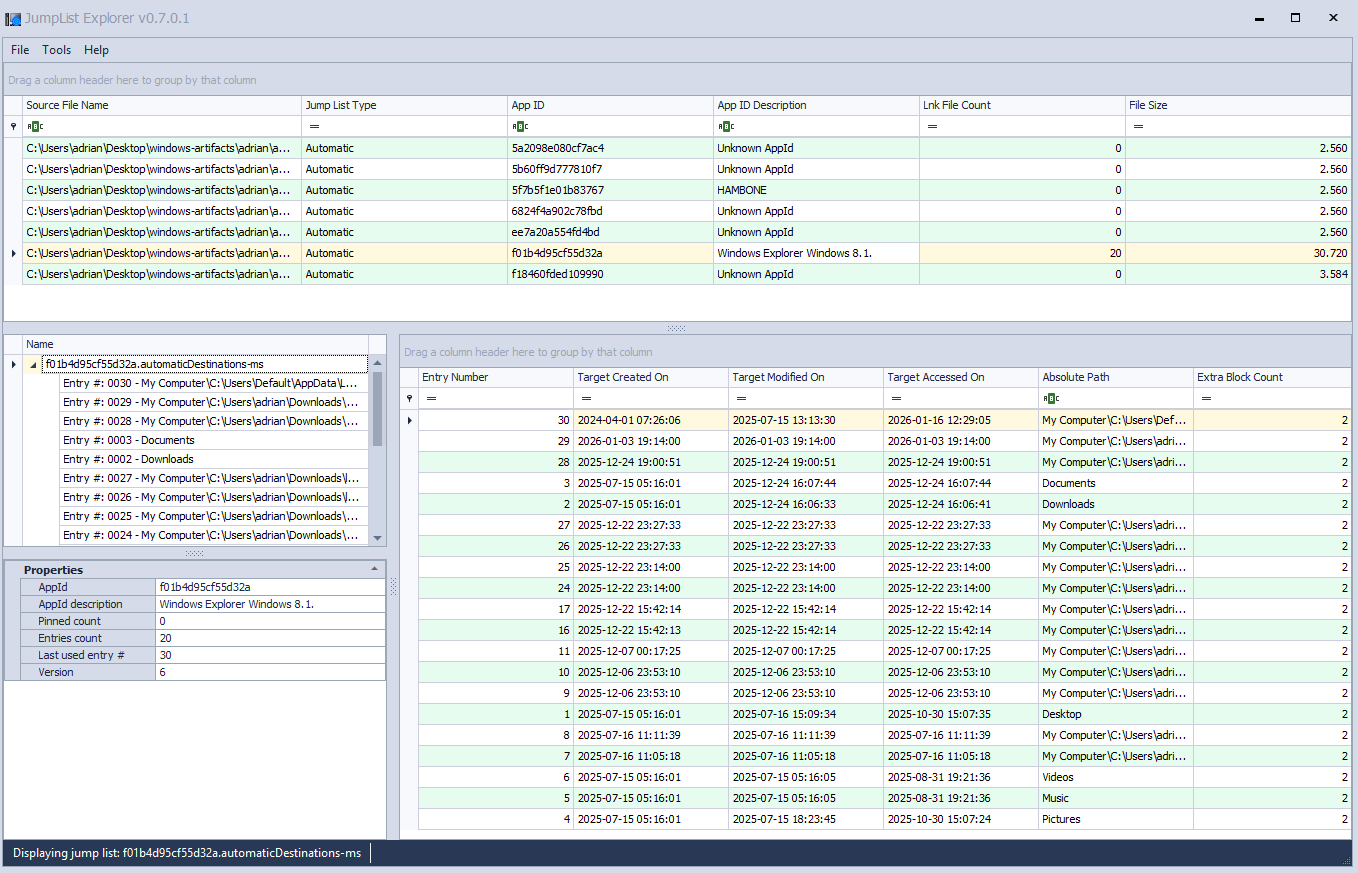Collapse the f01b4d95cf55d32a.automaticDestinations-ms tree node
Viewport: 1358px width, 873px height.
33,365
